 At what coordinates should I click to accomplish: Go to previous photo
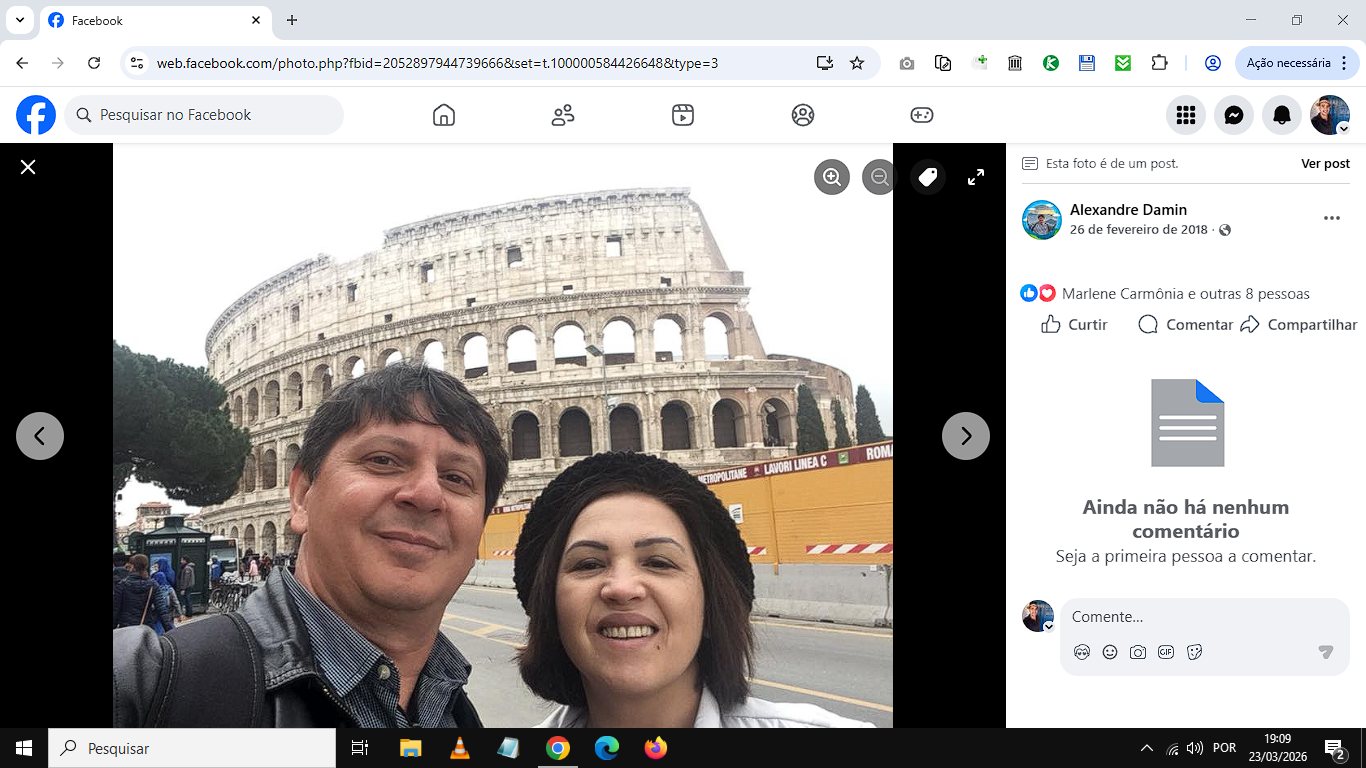click(40, 436)
